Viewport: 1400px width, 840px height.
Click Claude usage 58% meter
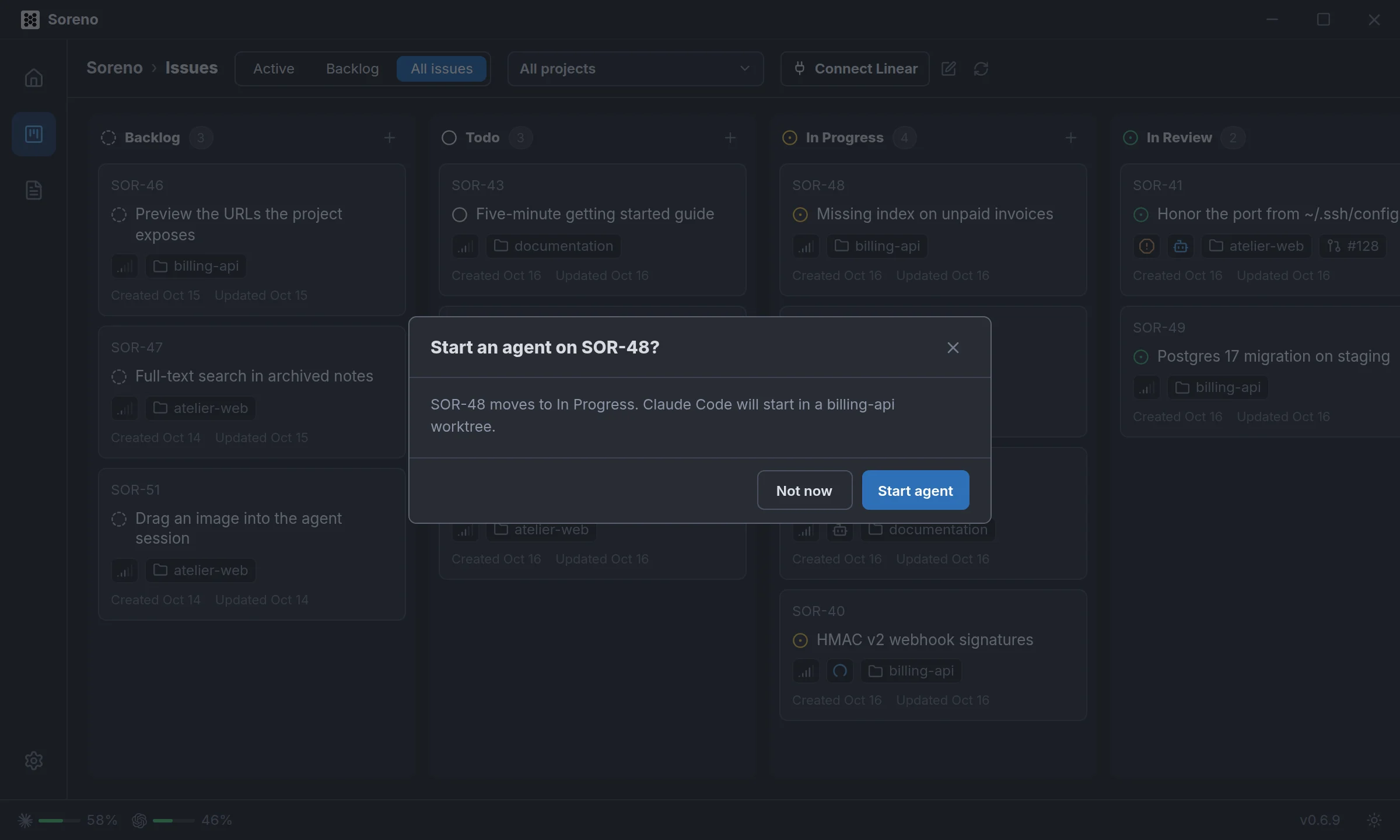click(x=67, y=820)
